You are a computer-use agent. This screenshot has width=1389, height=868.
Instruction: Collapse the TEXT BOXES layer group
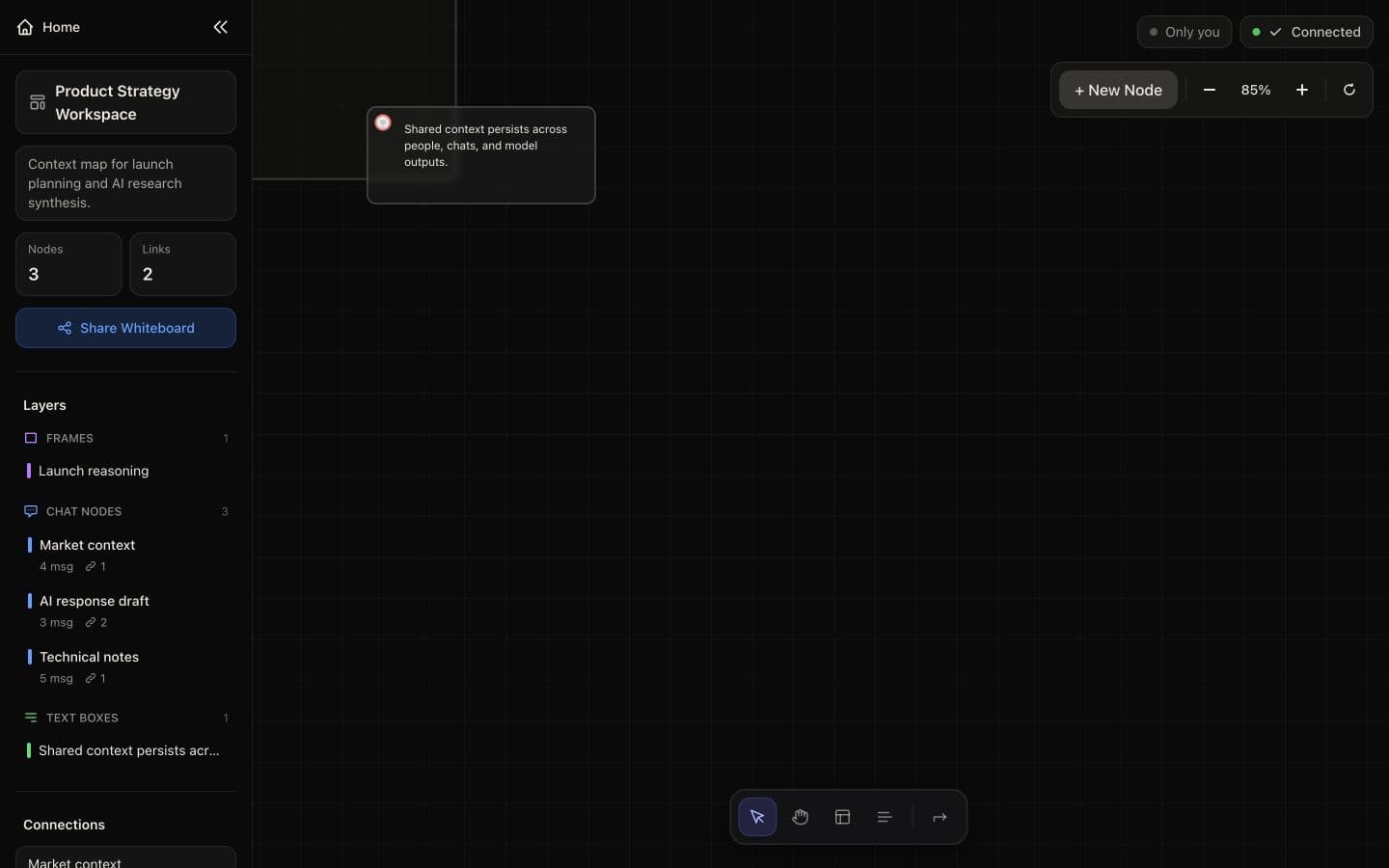[x=125, y=718]
